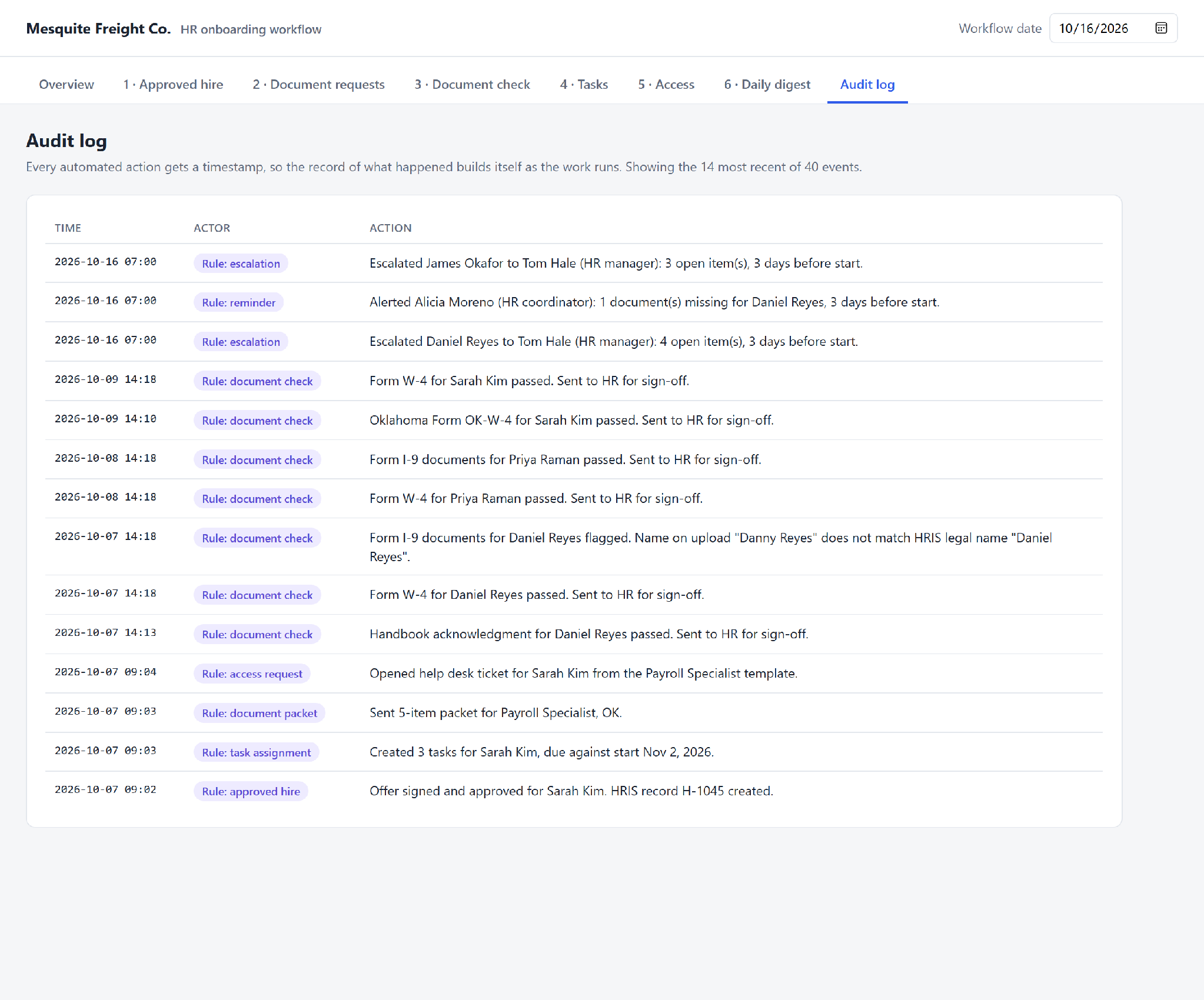The width and height of the screenshot is (1204, 1000).
Task: Click the 'Audit log' page heading
Action: (x=66, y=141)
